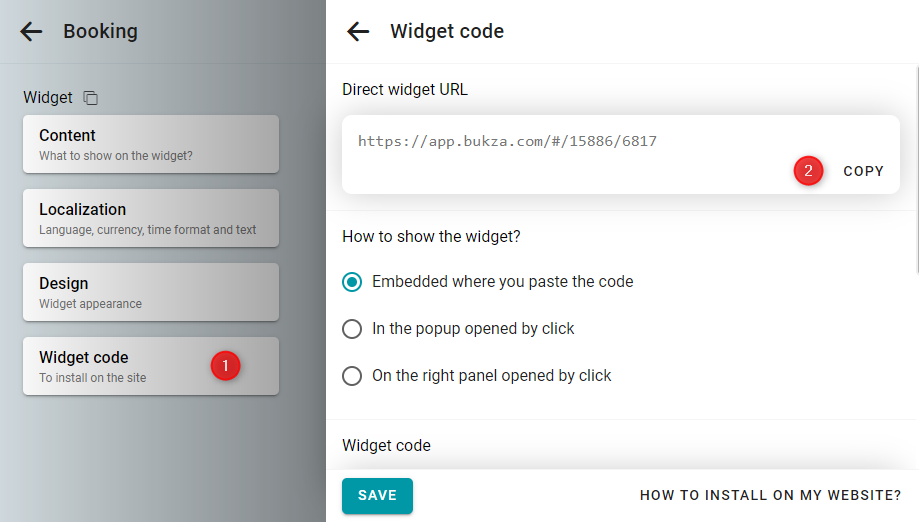Click the Direct widget URL label

(x=405, y=90)
